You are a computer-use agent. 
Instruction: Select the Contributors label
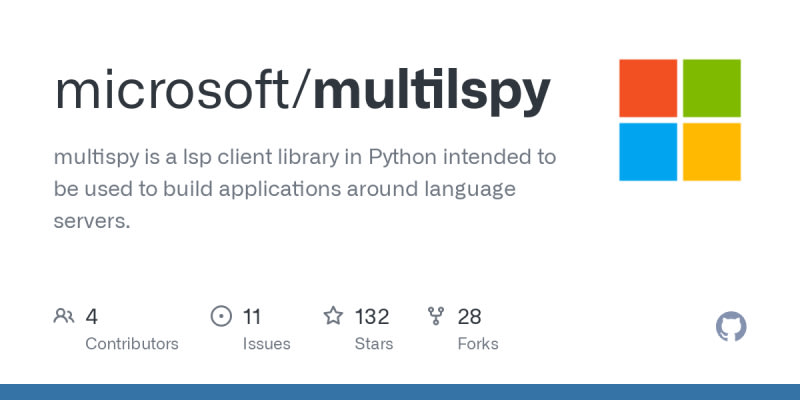tap(132, 344)
